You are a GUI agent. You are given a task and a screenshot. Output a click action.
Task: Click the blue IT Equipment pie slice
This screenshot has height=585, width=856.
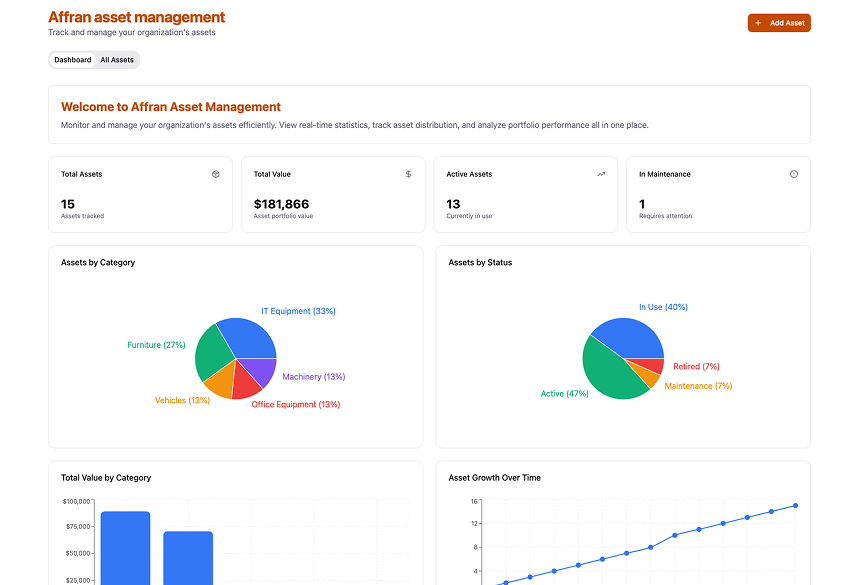(x=250, y=337)
